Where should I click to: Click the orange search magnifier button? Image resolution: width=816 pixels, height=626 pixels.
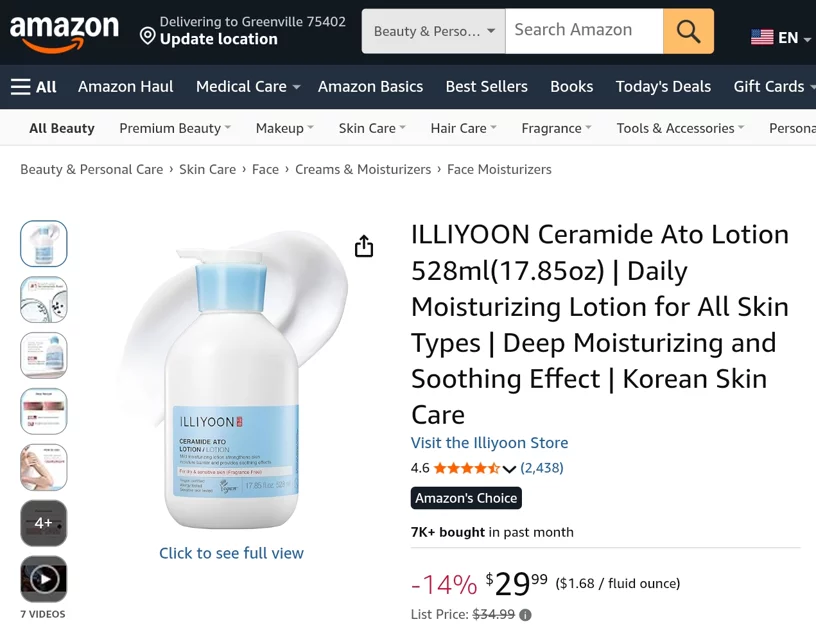point(688,31)
